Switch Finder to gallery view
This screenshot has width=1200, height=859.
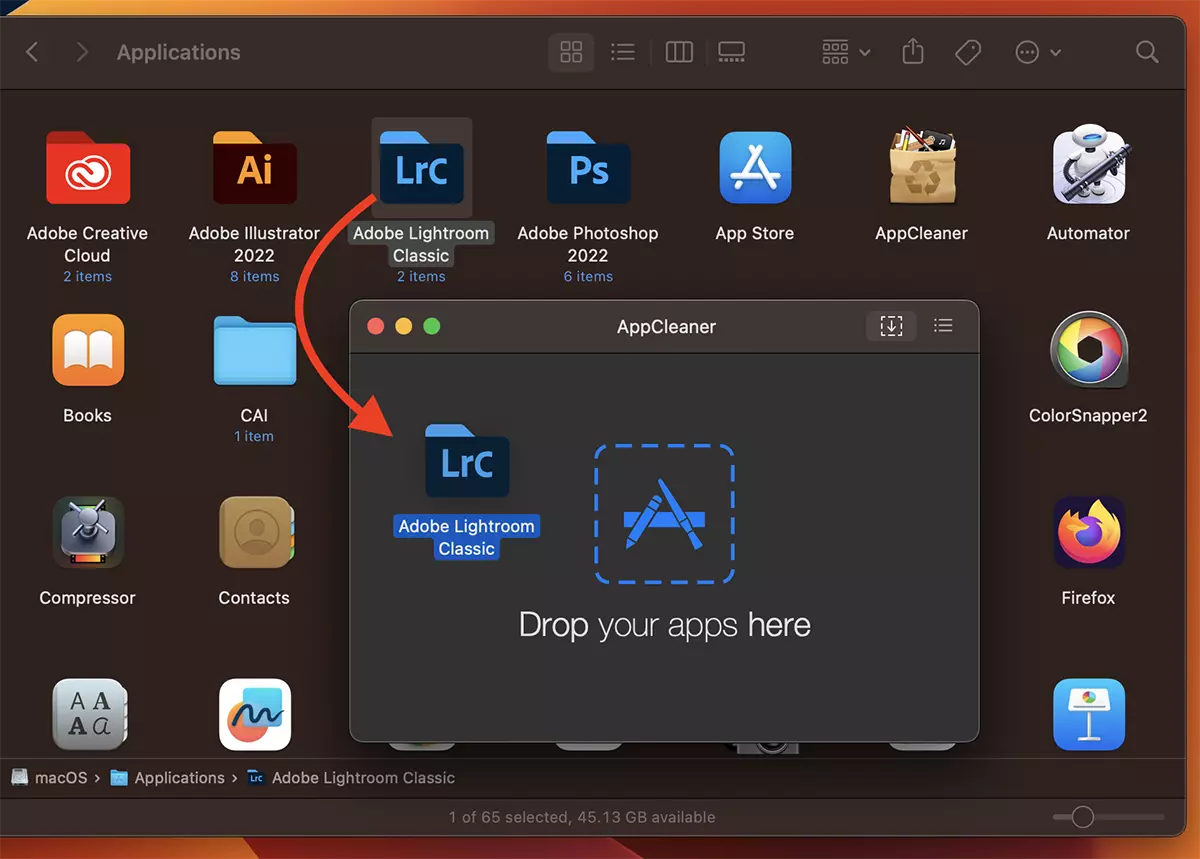coord(731,52)
